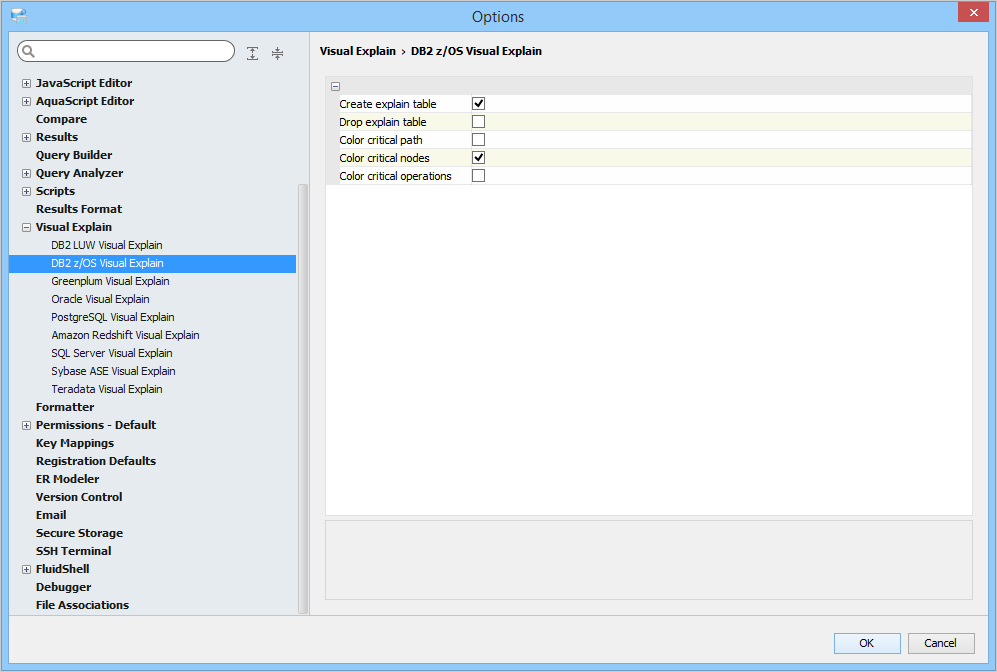Image resolution: width=997 pixels, height=672 pixels.
Task: Expand the Query Analyzer node
Action: tap(26, 174)
